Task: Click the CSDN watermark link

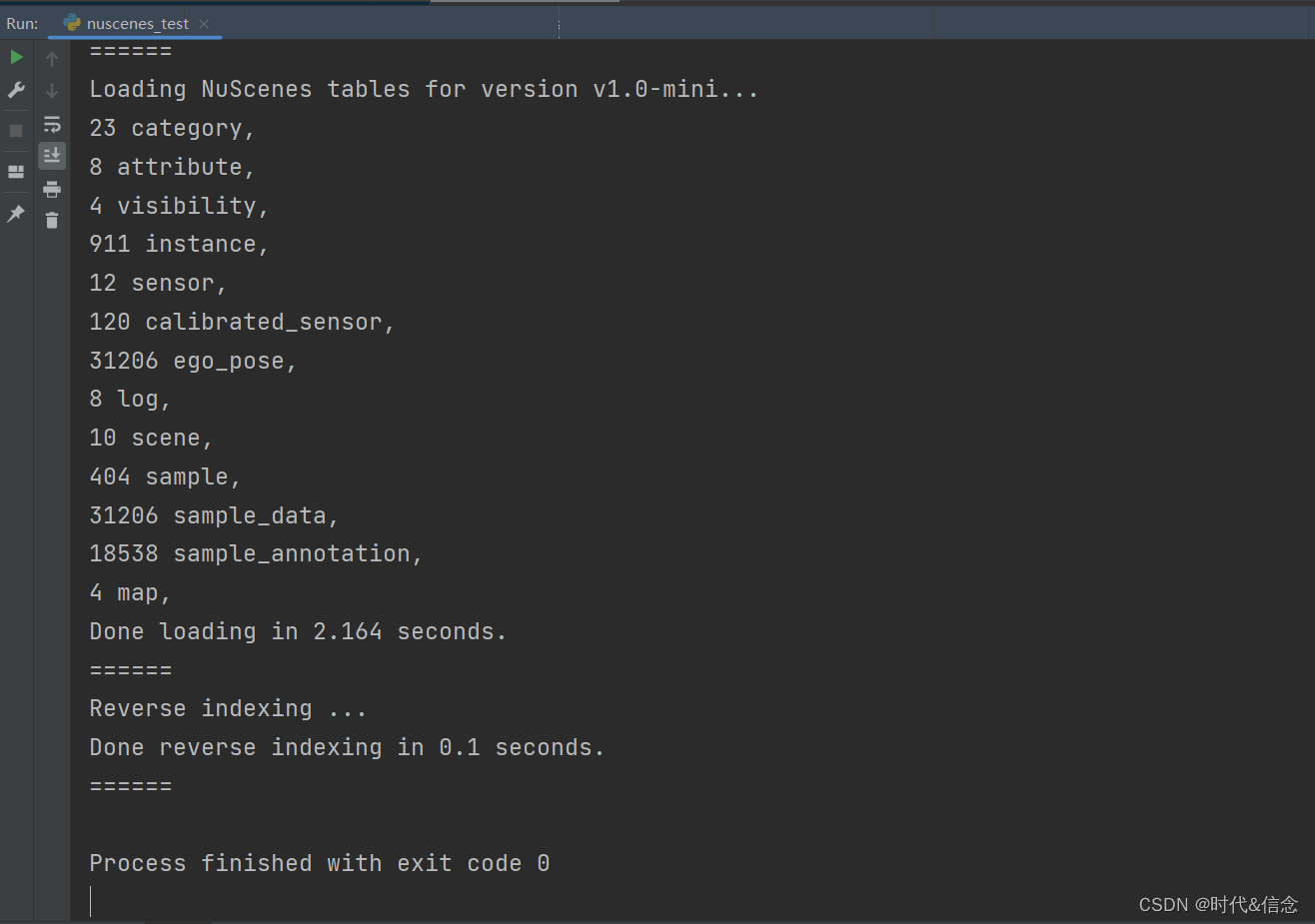Action: click(1217, 904)
